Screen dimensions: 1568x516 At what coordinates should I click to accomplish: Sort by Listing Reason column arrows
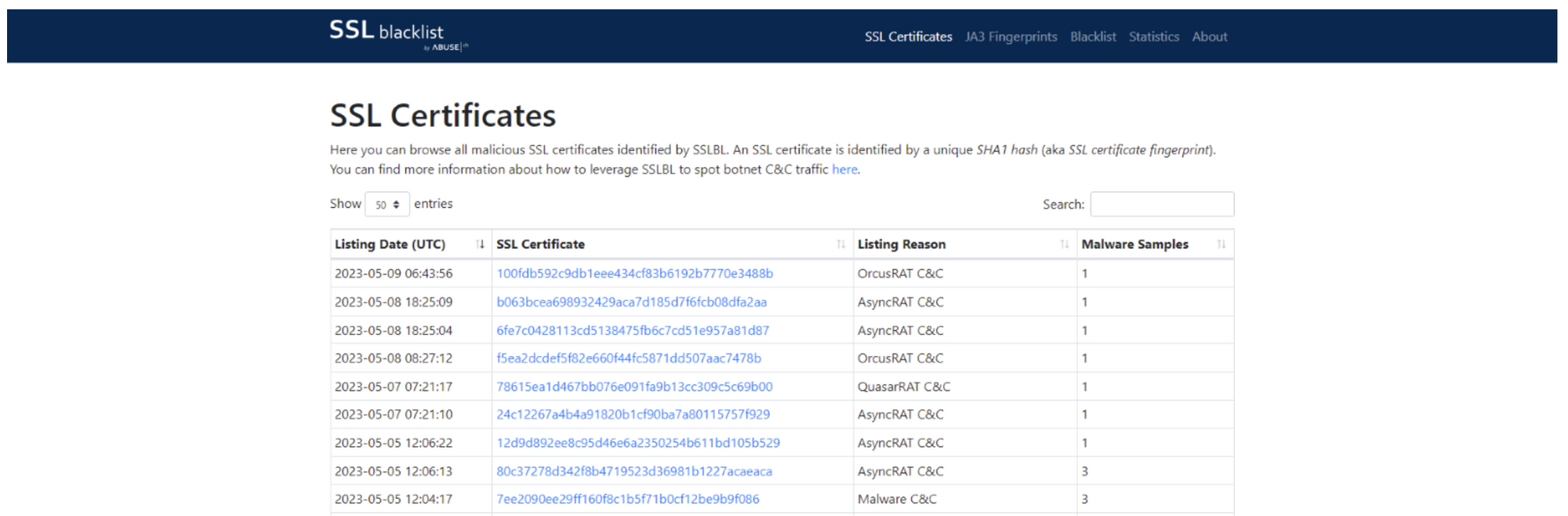[1064, 245]
